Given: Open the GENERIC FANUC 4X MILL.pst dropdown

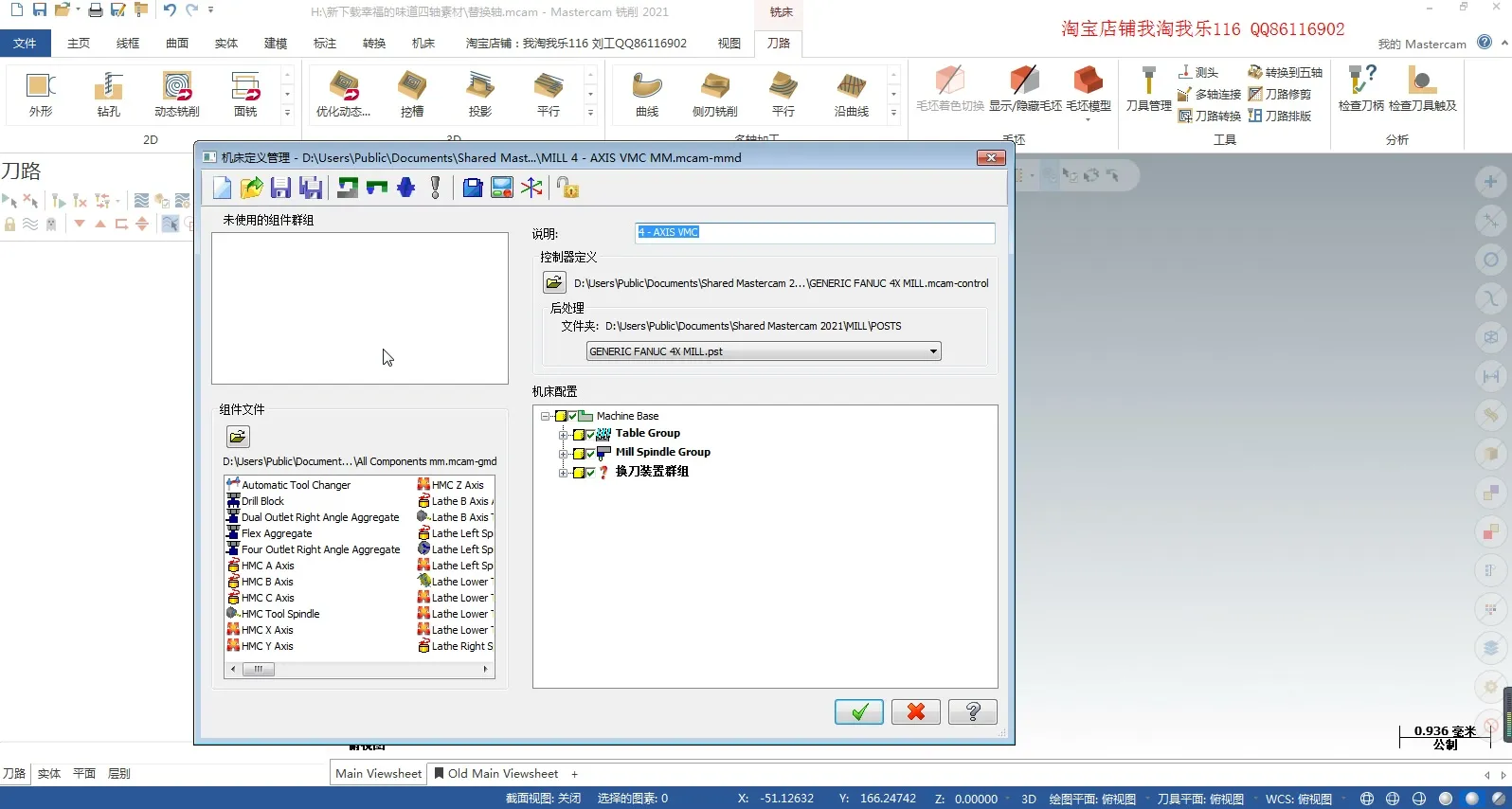Looking at the screenshot, I should pyautogui.click(x=933, y=351).
